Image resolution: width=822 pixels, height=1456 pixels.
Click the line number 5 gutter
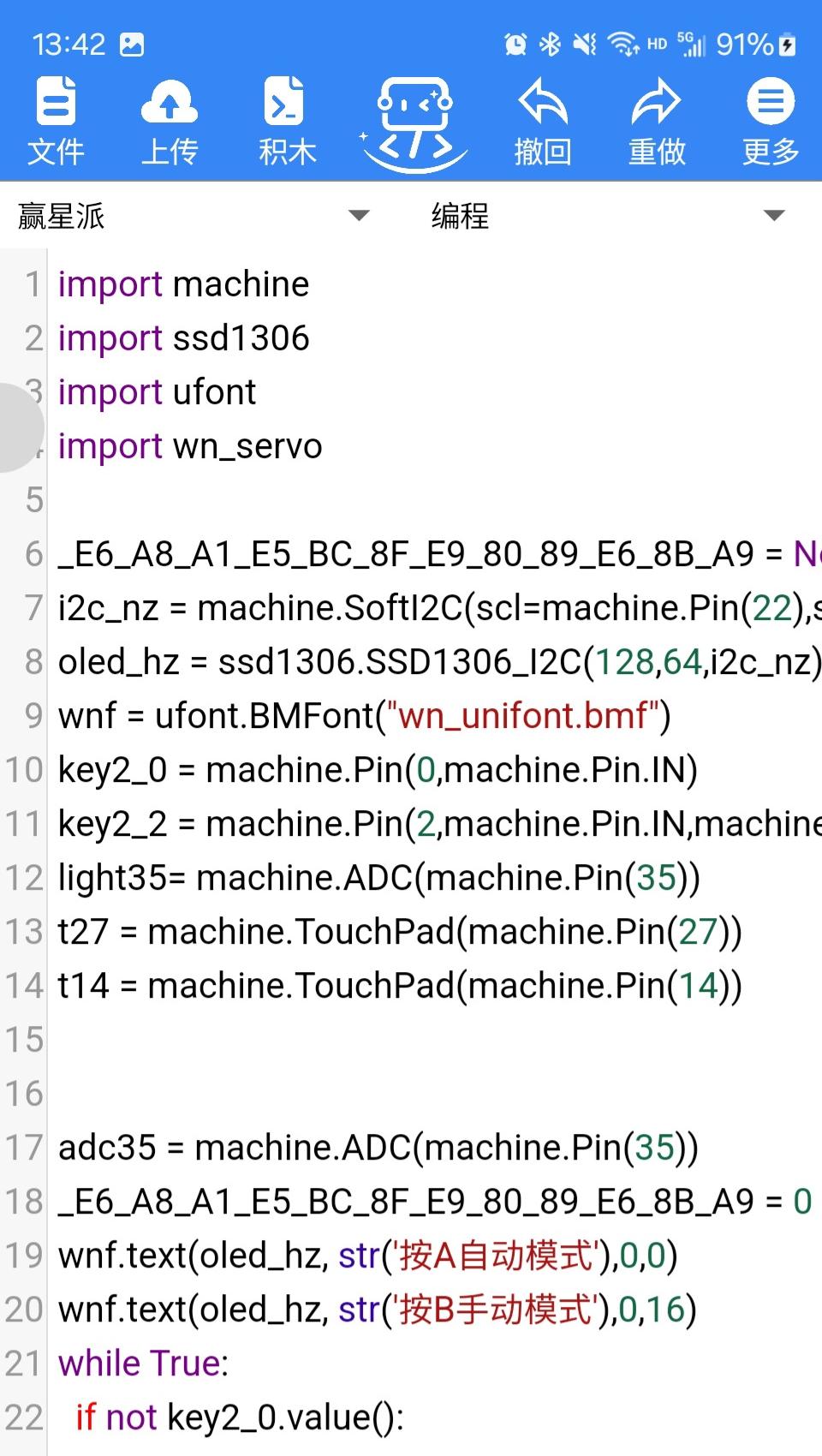coord(33,500)
